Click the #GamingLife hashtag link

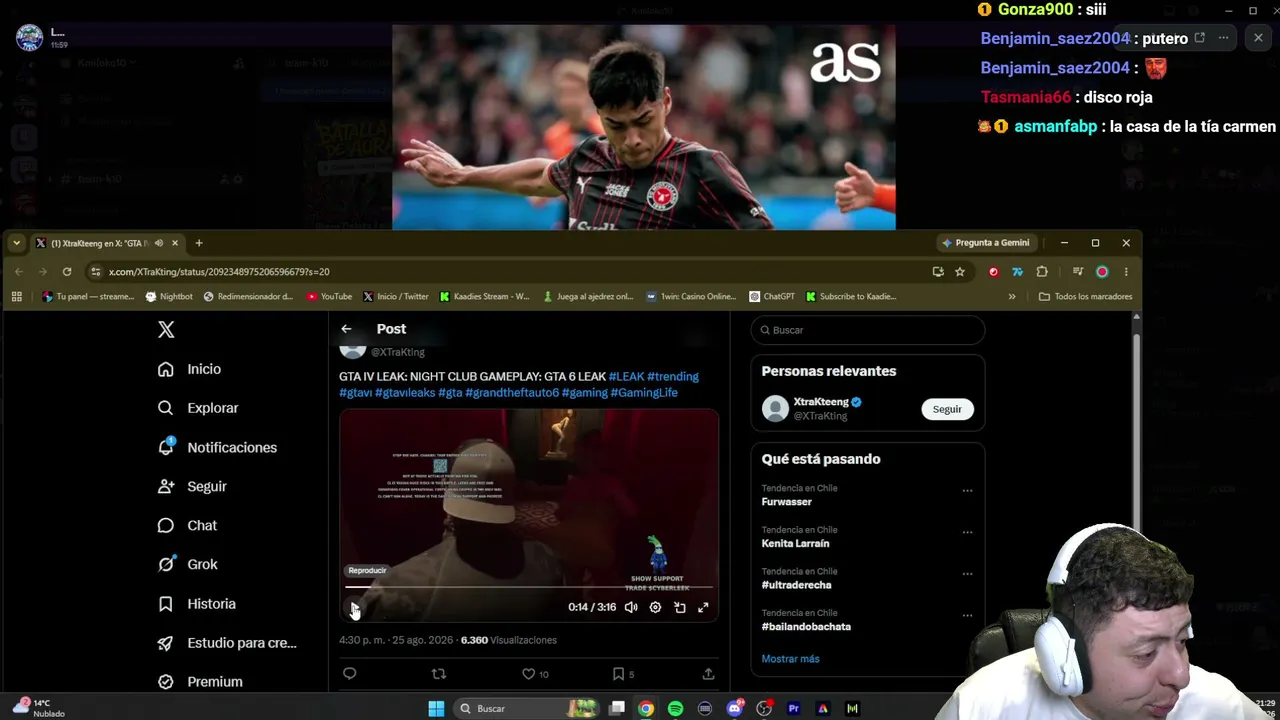pos(644,393)
